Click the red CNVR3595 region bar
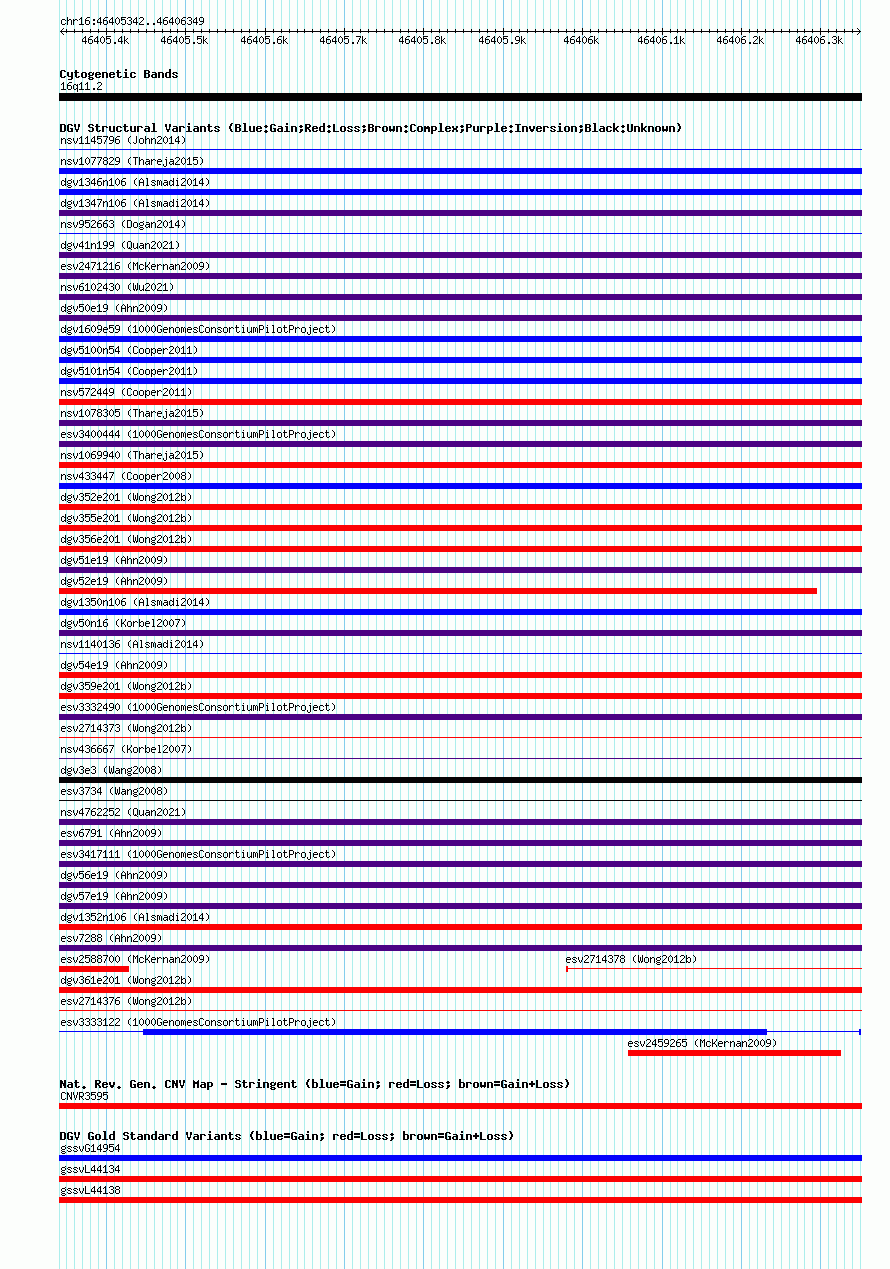890x1269 pixels. [x=460, y=1106]
